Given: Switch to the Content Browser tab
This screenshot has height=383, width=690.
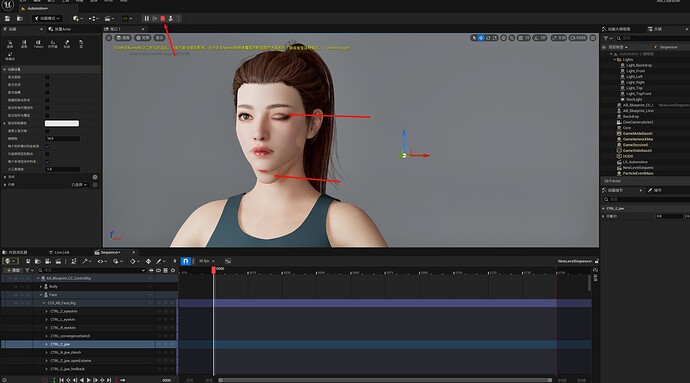Looking at the screenshot, I should tap(15, 253).
